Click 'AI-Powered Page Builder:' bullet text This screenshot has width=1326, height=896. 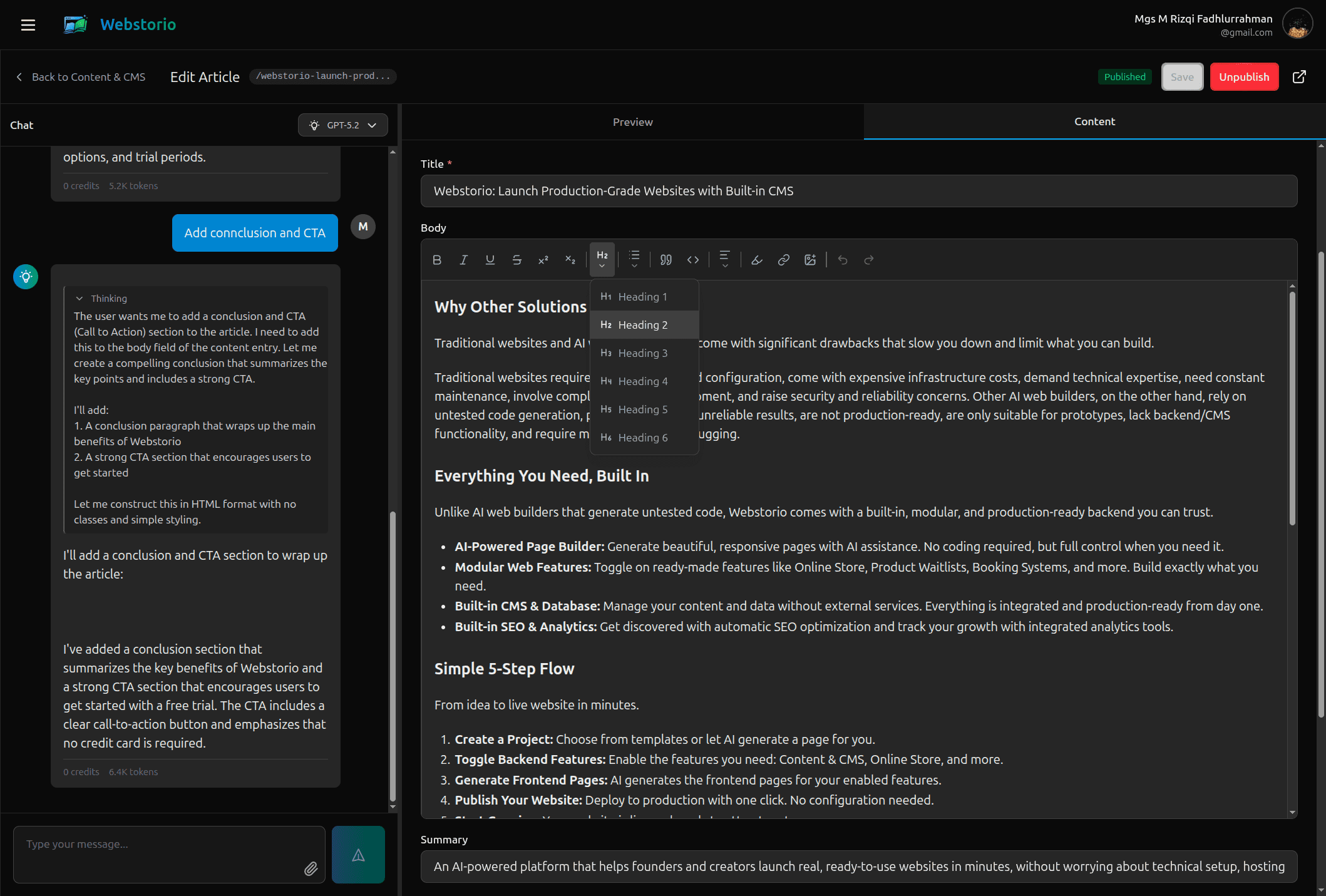pyautogui.click(x=530, y=547)
